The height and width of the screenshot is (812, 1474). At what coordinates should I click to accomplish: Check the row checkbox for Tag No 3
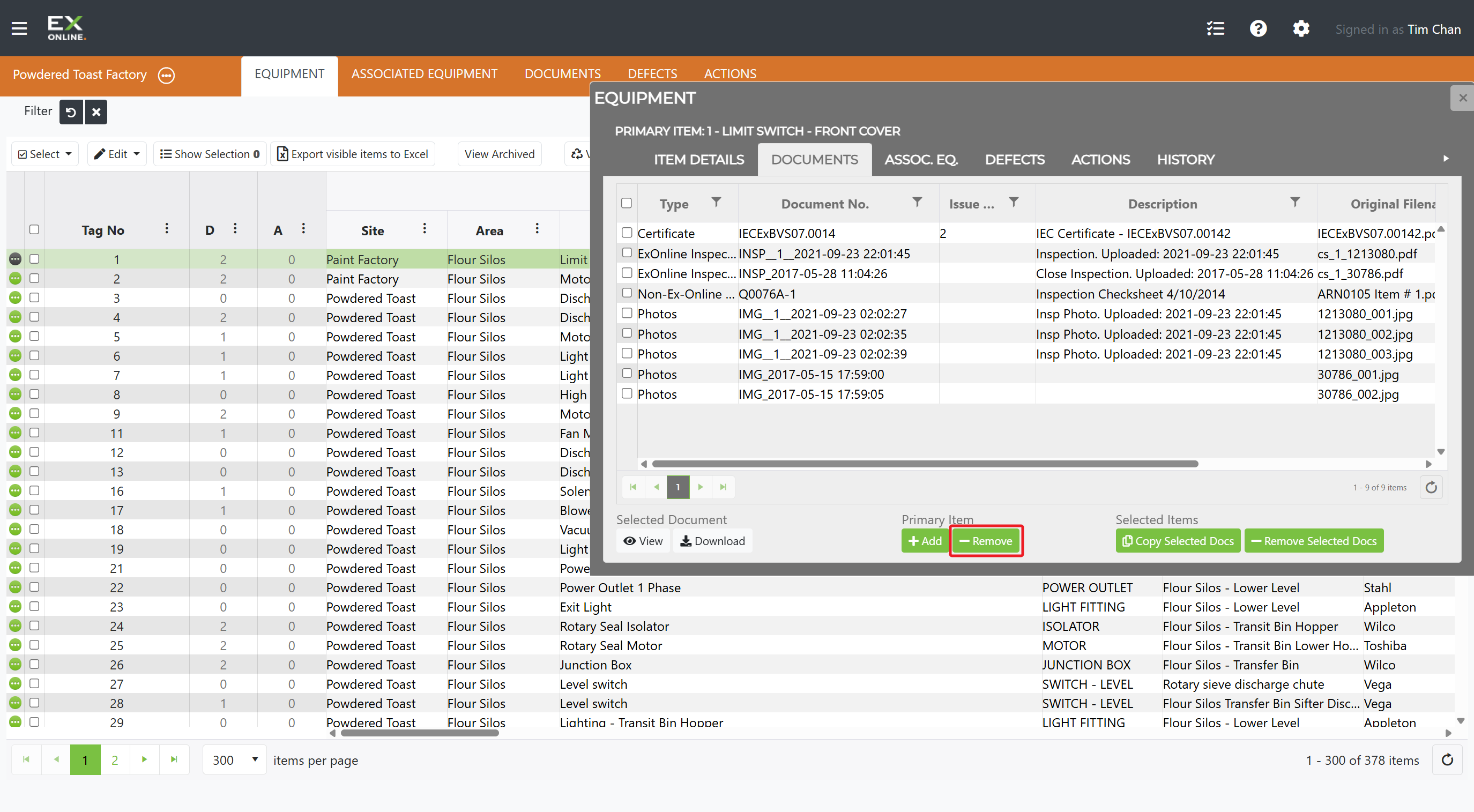[x=34, y=297]
